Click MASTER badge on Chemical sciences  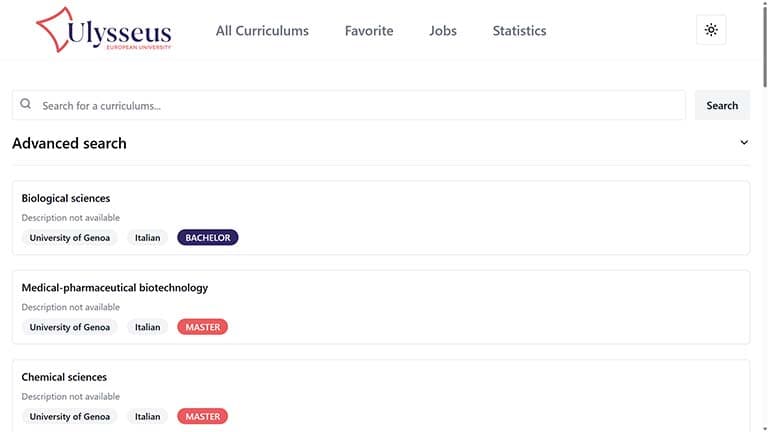pos(202,416)
